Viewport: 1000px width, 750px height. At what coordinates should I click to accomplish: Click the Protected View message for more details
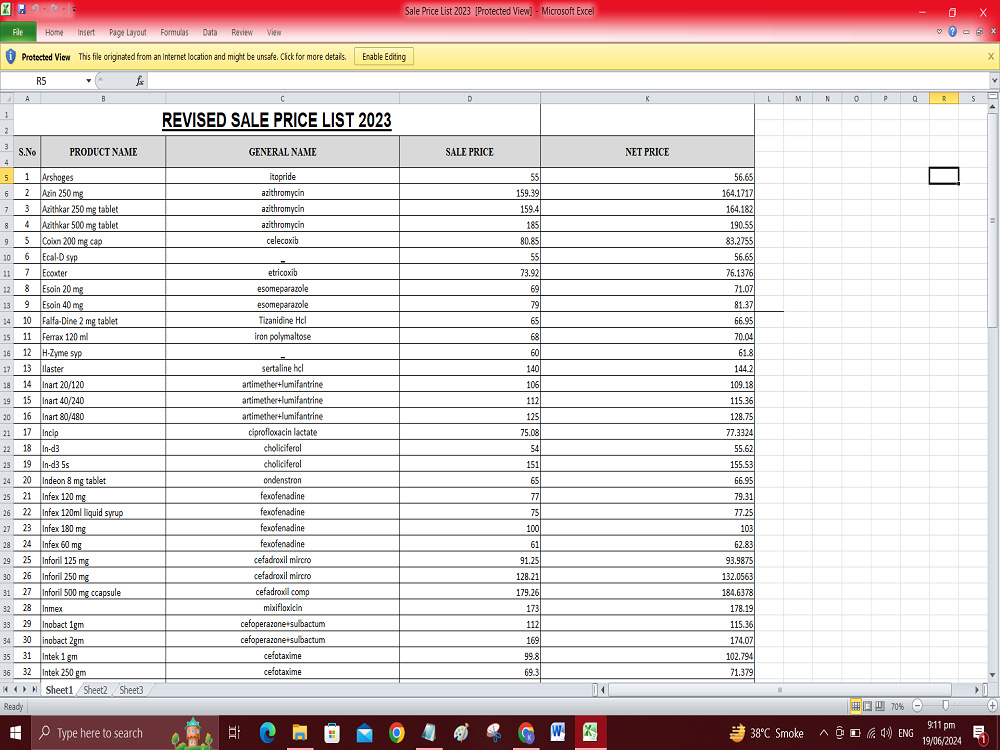click(x=212, y=57)
